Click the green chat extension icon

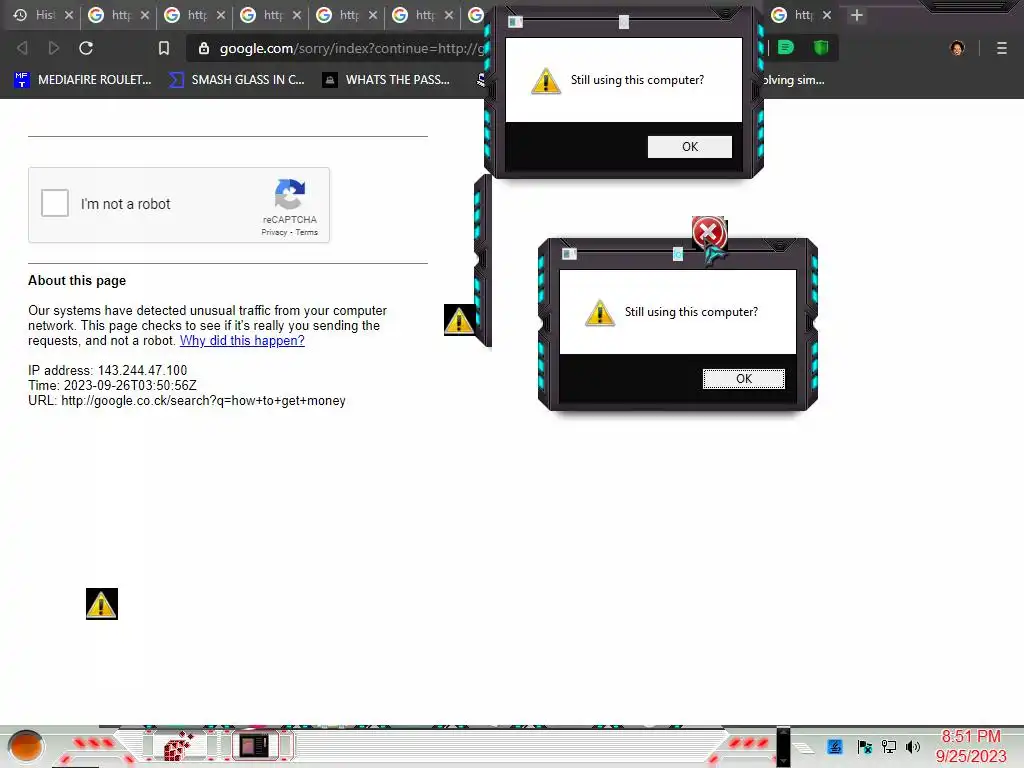pos(786,48)
